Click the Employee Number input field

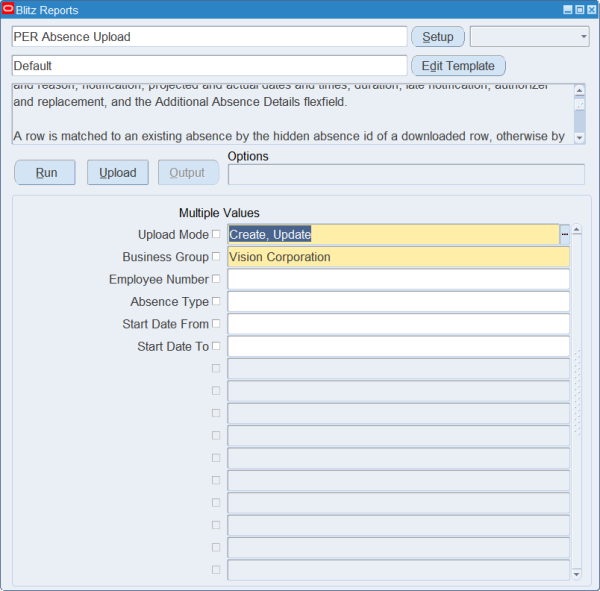[398, 279]
